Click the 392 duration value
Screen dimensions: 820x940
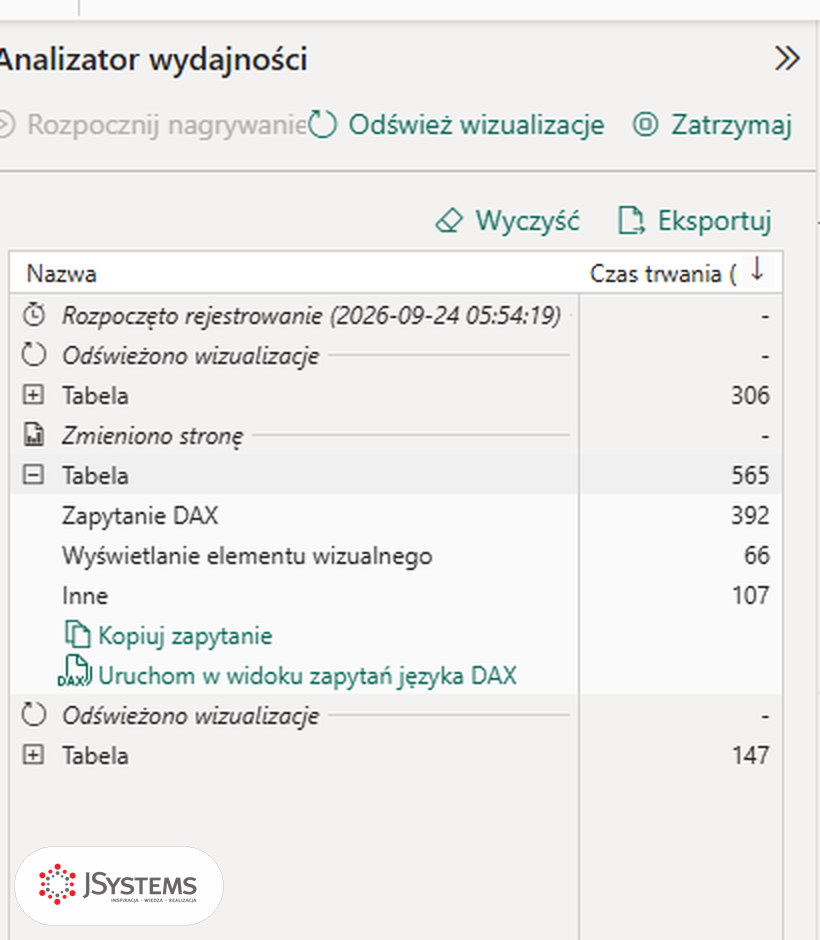coord(750,516)
